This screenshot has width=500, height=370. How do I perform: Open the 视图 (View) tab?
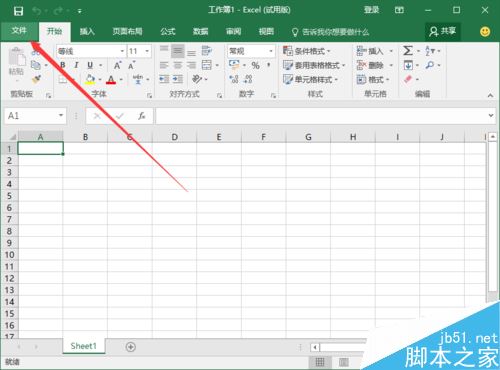[x=266, y=32]
